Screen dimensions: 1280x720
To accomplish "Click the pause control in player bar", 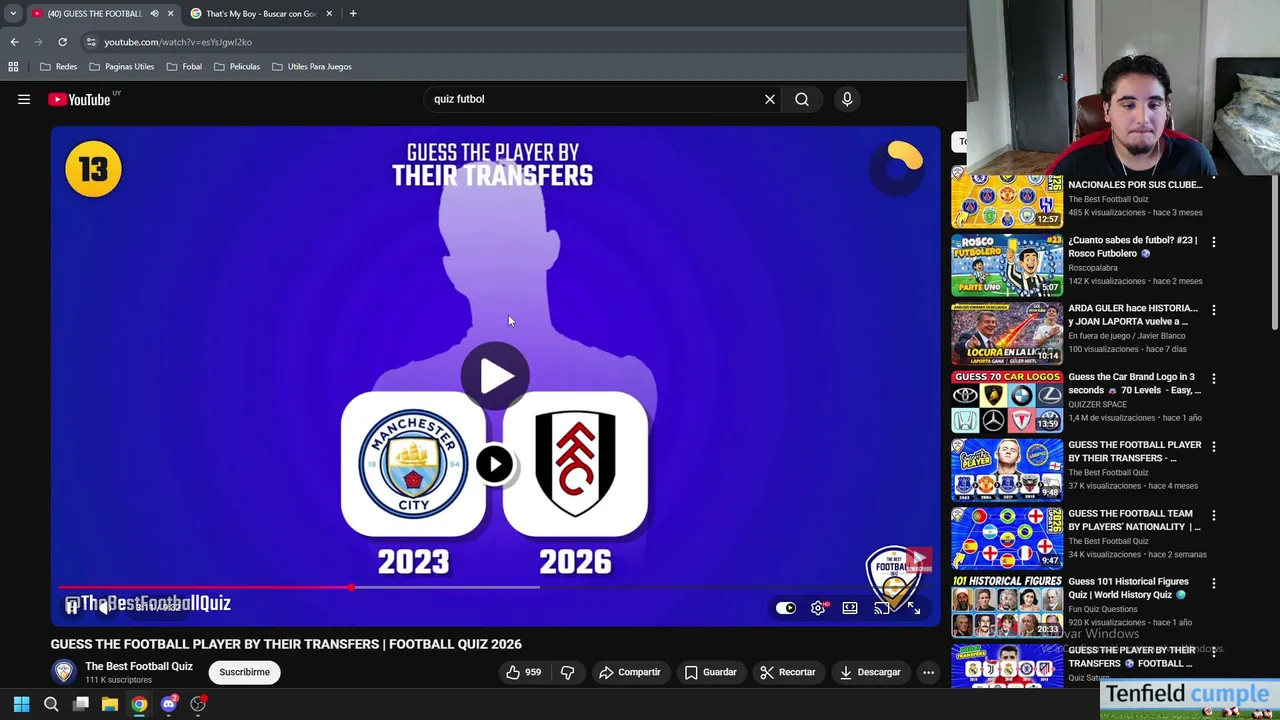I will point(72,607).
